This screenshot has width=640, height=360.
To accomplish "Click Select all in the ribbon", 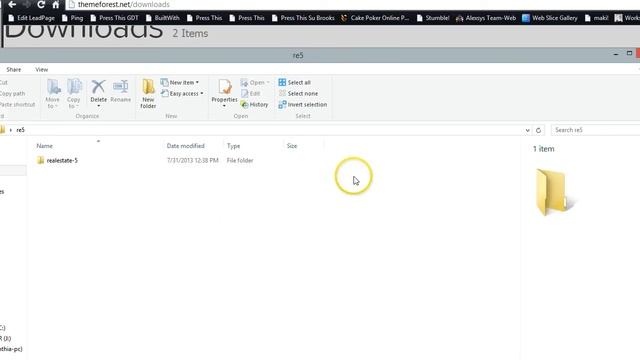I will (294, 82).
